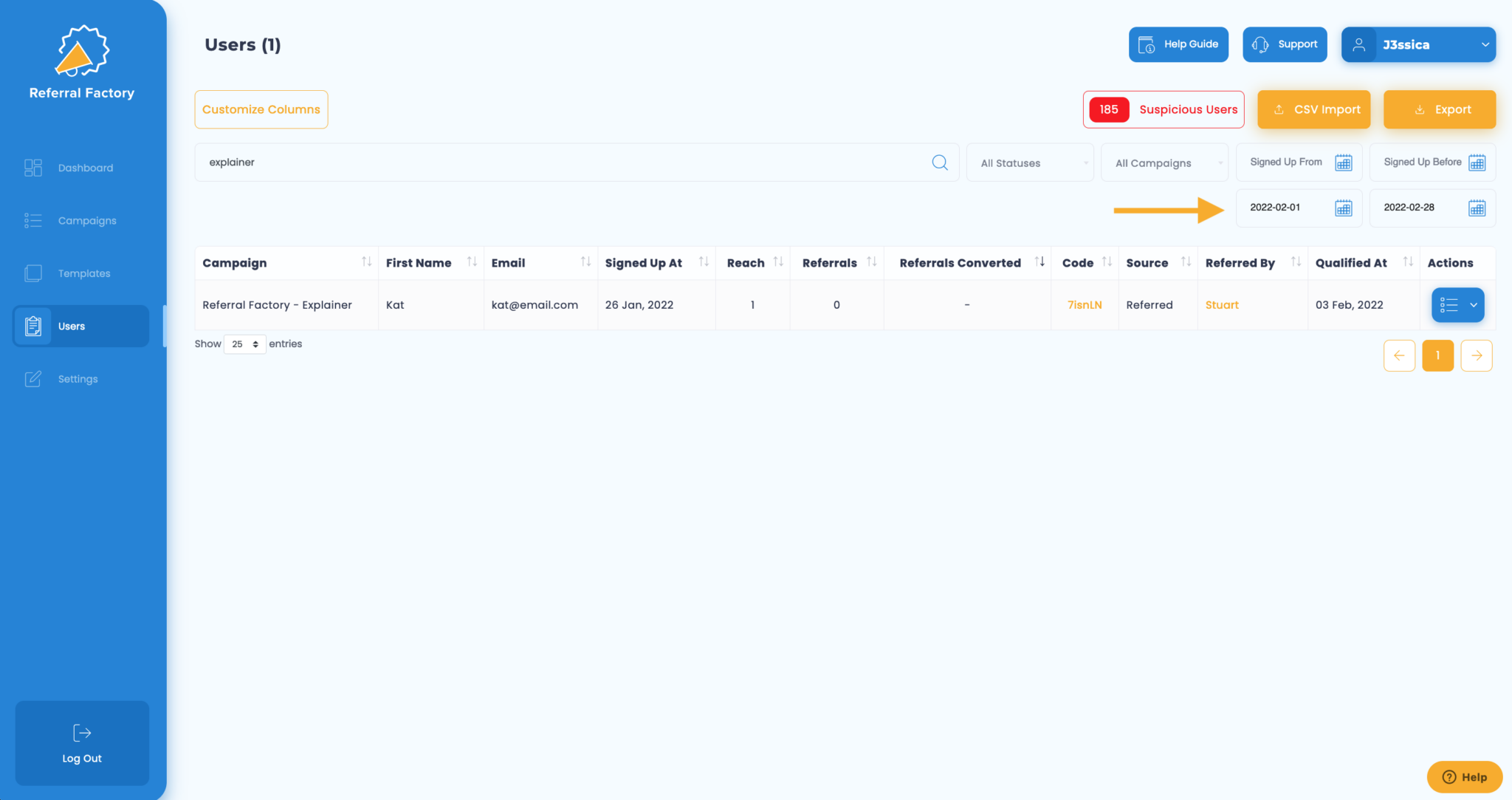Open the Signed Up Before calendar icon

(1477, 163)
